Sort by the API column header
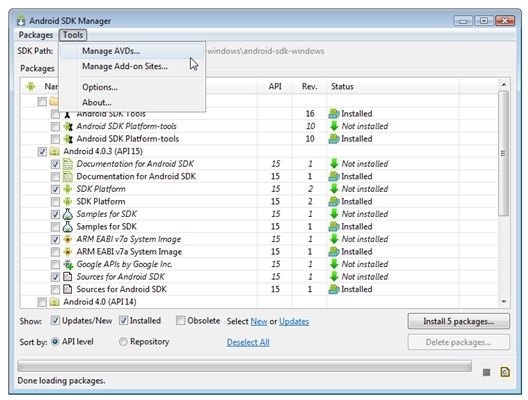 (275, 87)
